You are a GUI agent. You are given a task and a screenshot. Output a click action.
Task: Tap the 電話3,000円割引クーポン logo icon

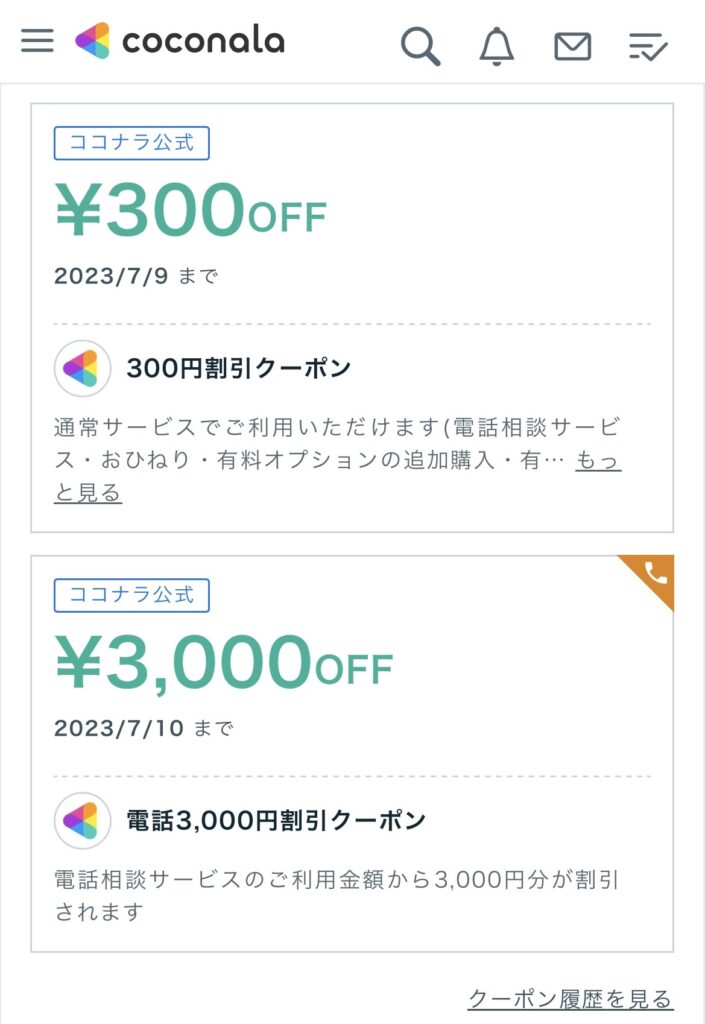(x=82, y=821)
